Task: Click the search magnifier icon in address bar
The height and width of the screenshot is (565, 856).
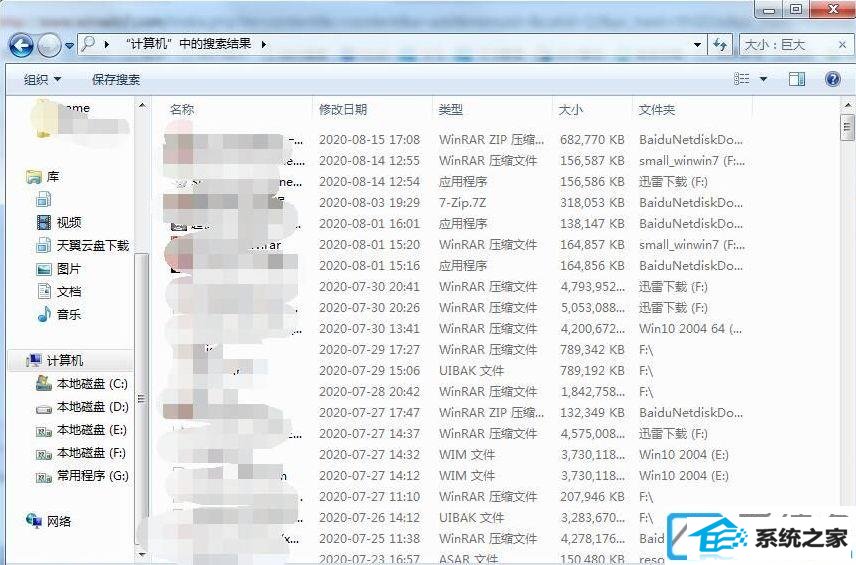Action: click(88, 44)
